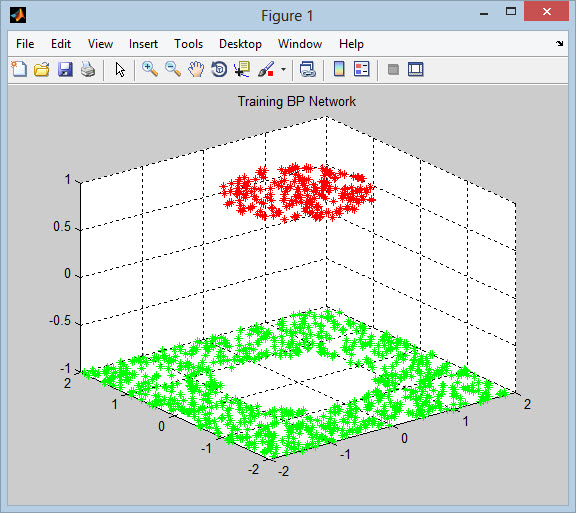Select the Rotate 3D tool
This screenshot has height=513, width=576.
(219, 69)
